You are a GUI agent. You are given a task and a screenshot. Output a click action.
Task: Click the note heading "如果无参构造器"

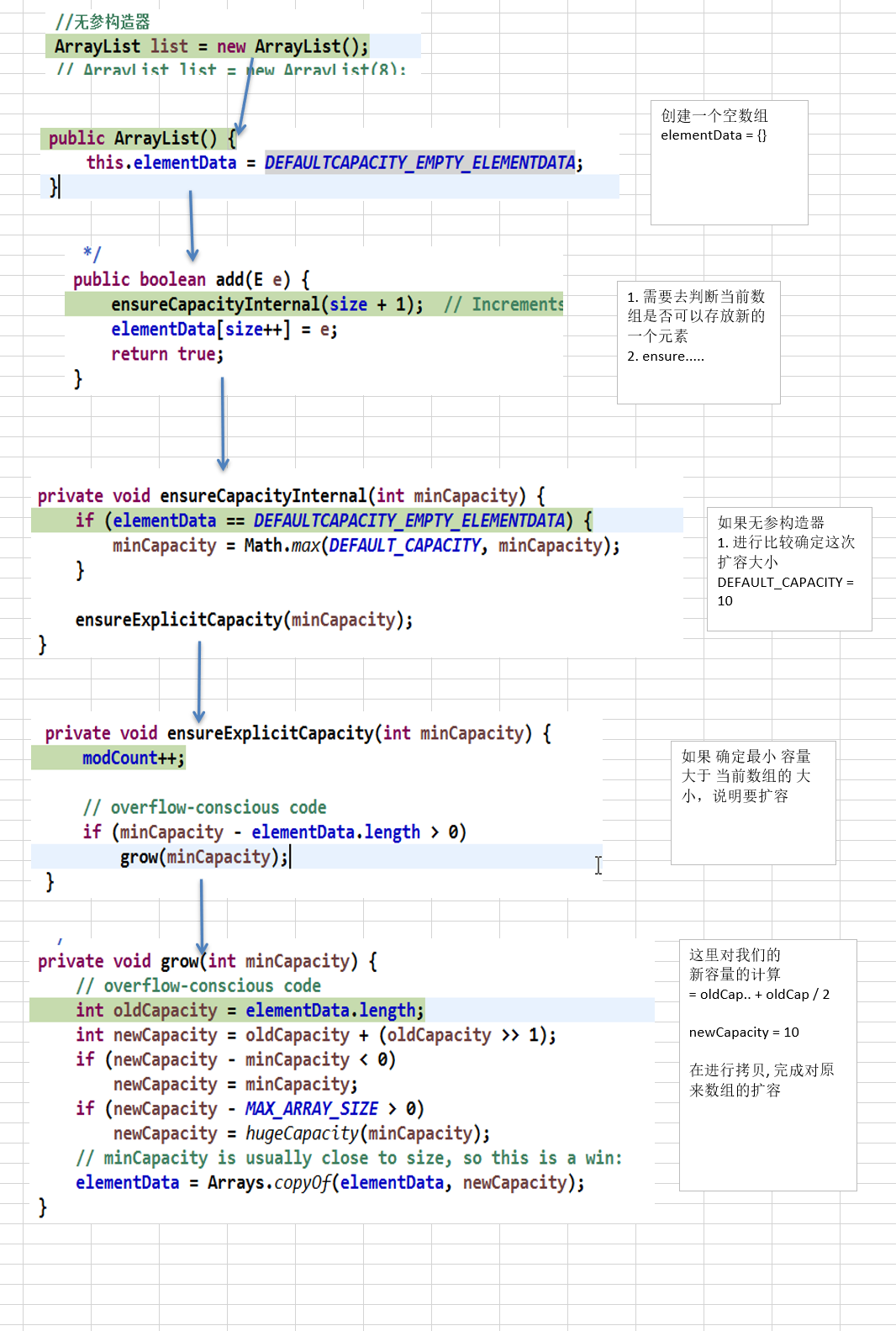click(771, 523)
